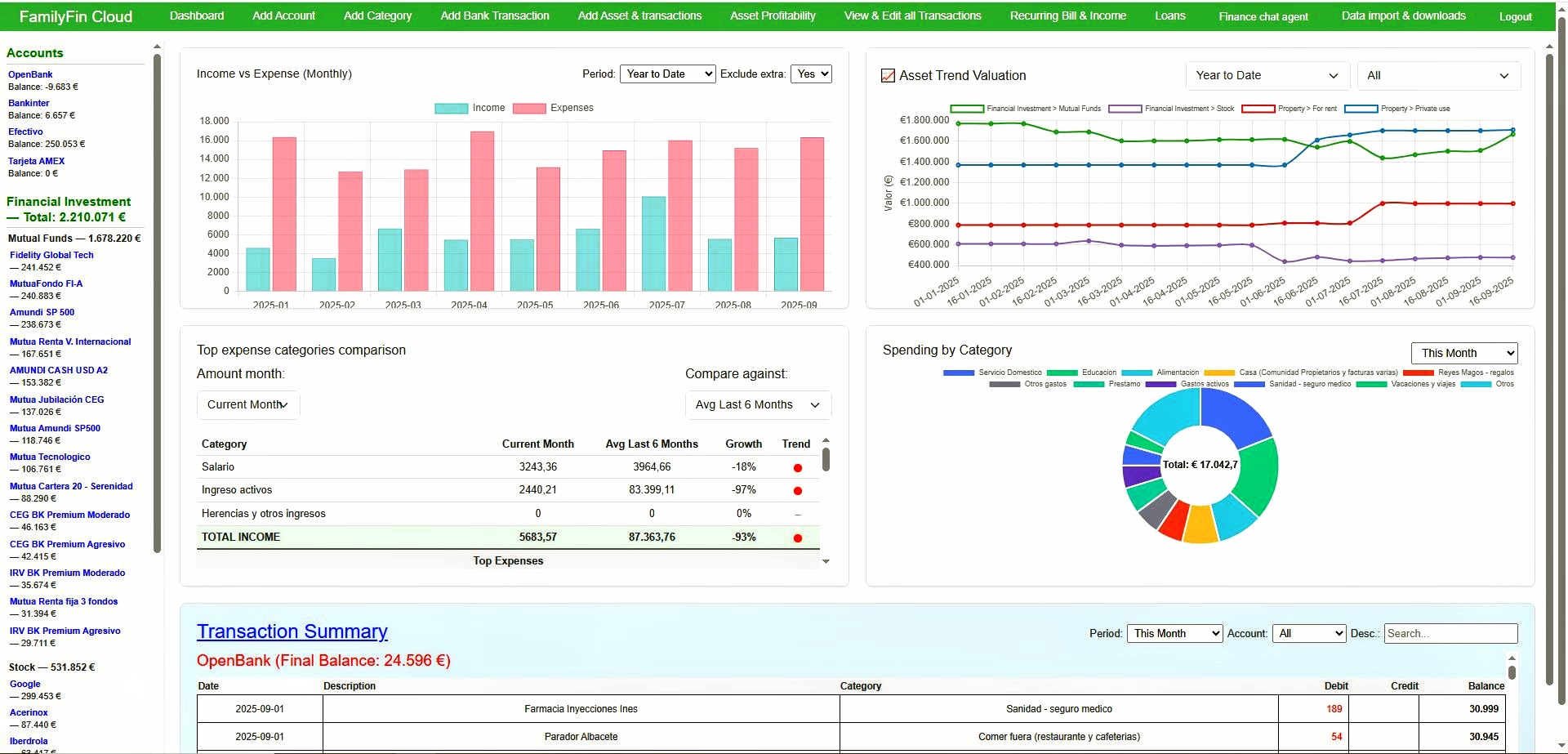Open the 'Fidelity Global Tech' fund details
Image resolution: width=1568 pixels, height=754 pixels.
(x=51, y=255)
